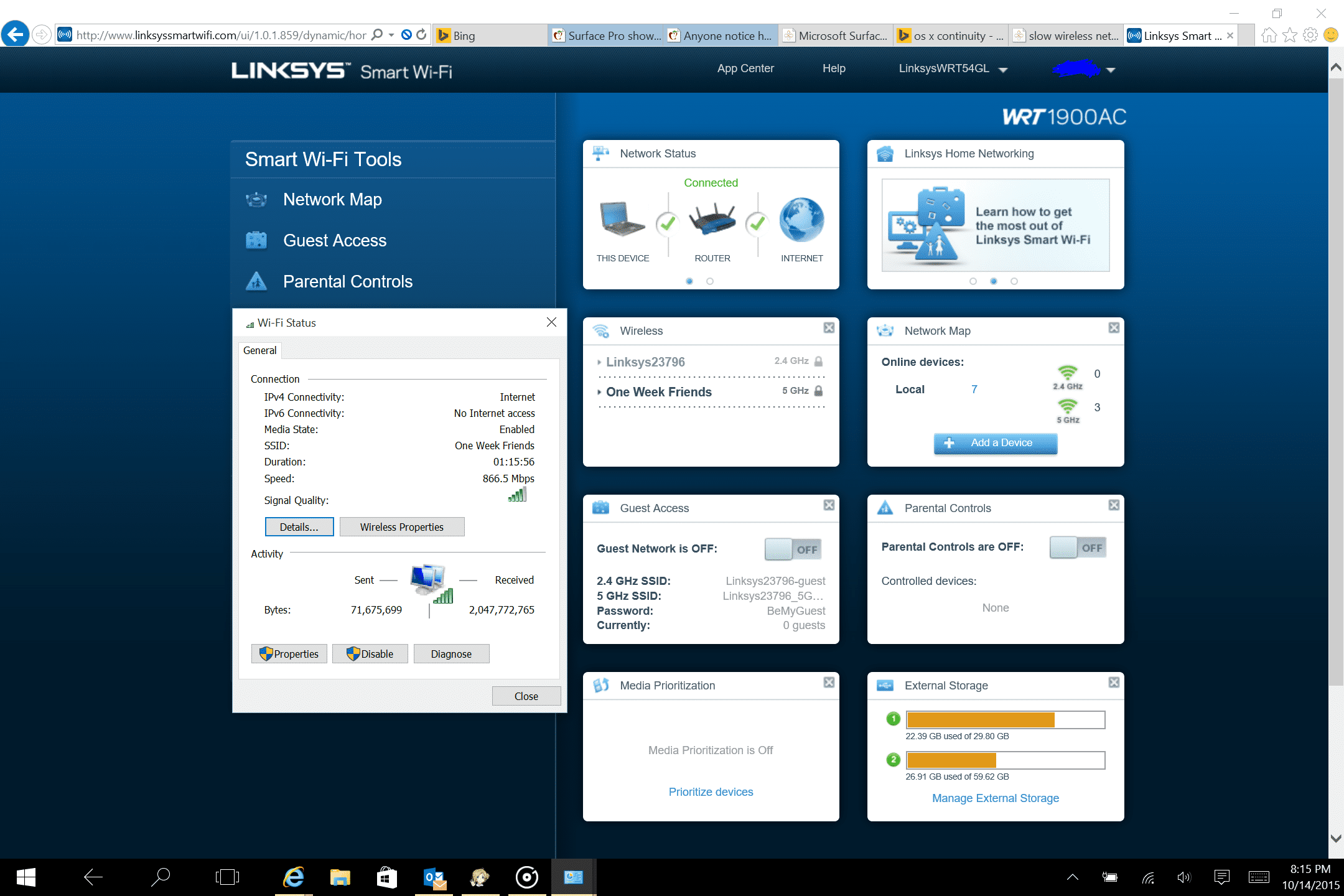Image resolution: width=1344 pixels, height=896 pixels.
Task: Click Add a Device button
Action: (996, 443)
